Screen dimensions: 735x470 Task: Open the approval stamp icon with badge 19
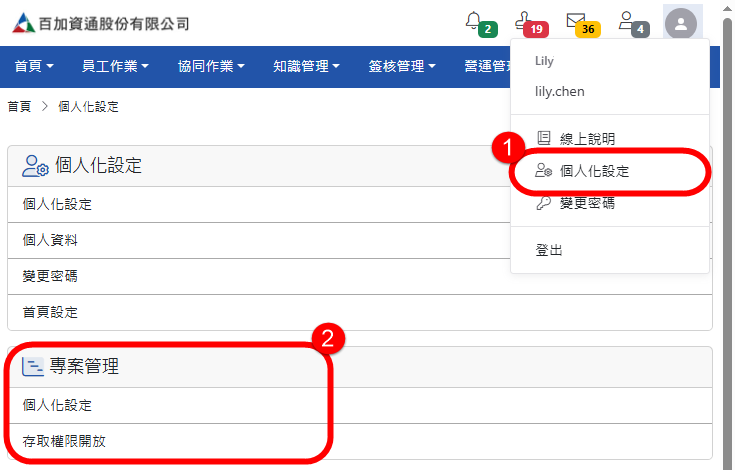pos(531,24)
